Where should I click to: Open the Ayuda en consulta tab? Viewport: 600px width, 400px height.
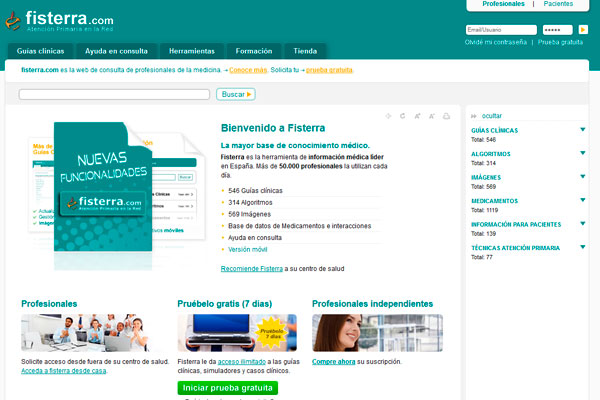(x=116, y=51)
